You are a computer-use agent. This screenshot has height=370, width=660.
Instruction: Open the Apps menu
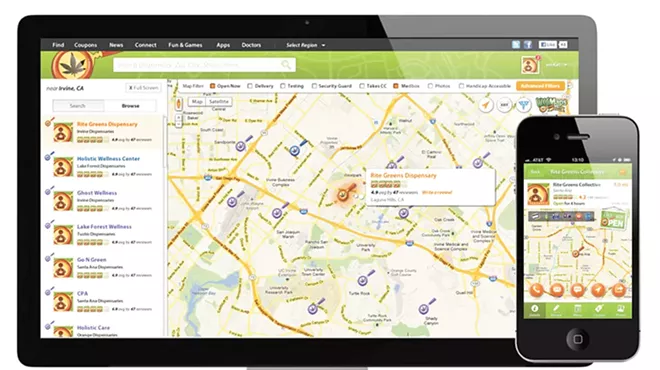[223, 45]
